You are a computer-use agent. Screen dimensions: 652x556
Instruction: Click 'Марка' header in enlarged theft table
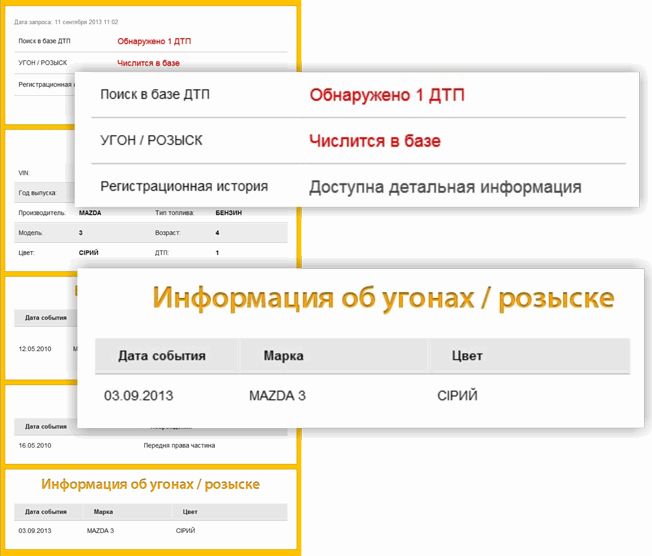284,356
